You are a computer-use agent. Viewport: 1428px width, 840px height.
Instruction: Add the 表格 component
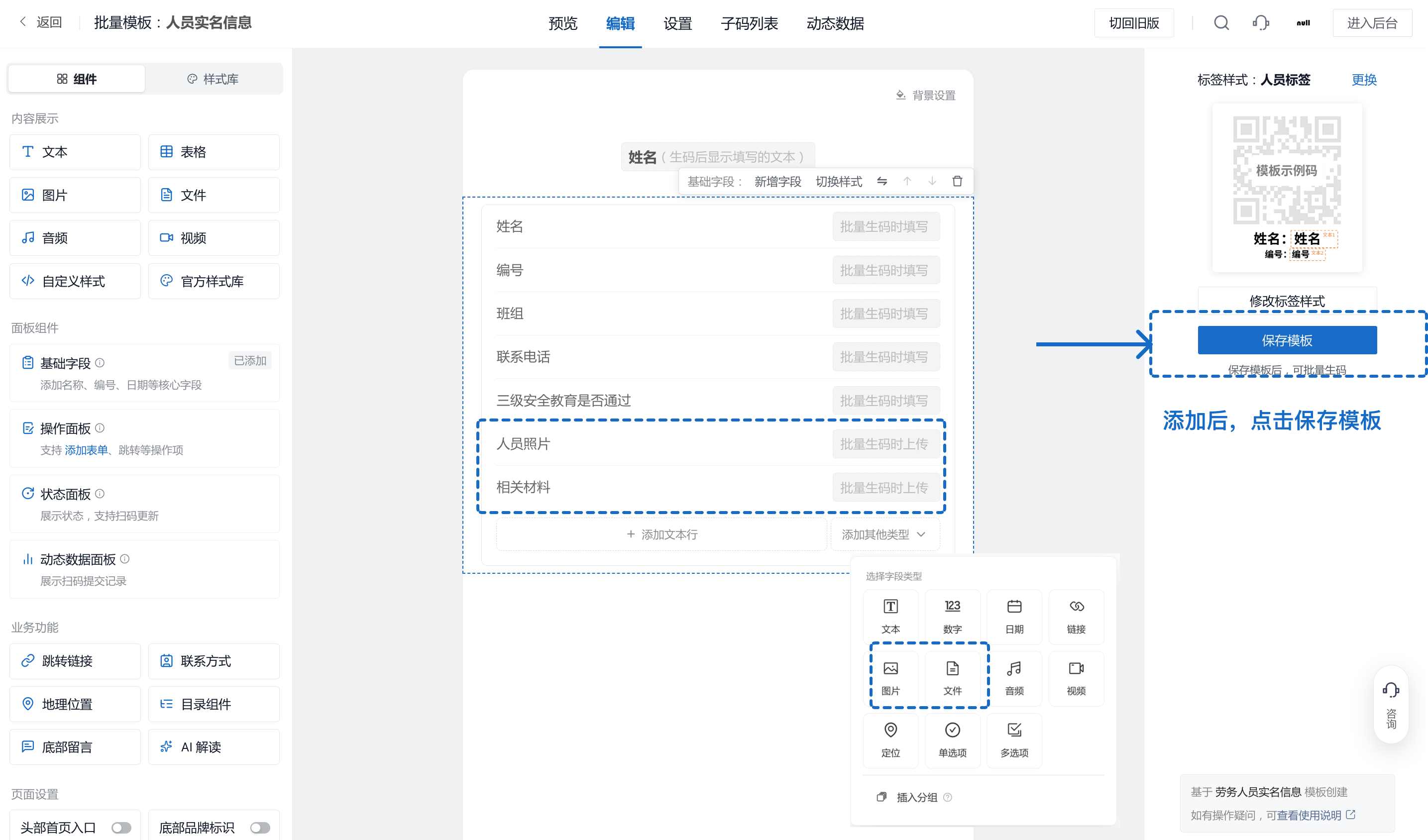click(214, 152)
